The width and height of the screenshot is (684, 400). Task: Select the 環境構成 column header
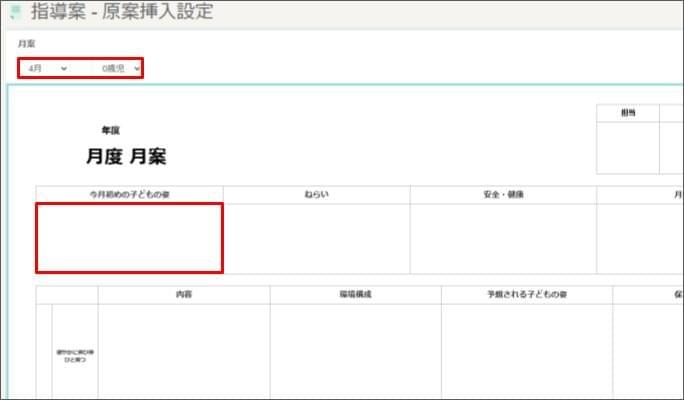click(355, 295)
